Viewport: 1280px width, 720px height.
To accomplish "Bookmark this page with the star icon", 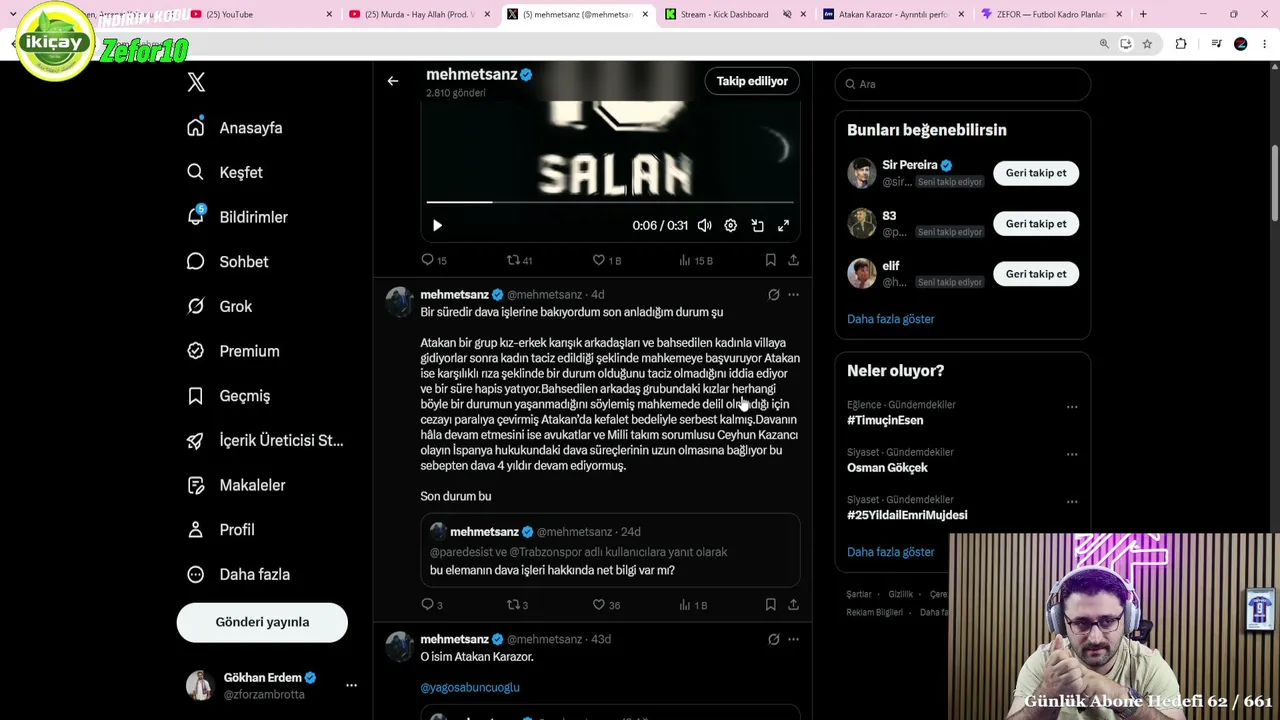I will (x=1147, y=44).
